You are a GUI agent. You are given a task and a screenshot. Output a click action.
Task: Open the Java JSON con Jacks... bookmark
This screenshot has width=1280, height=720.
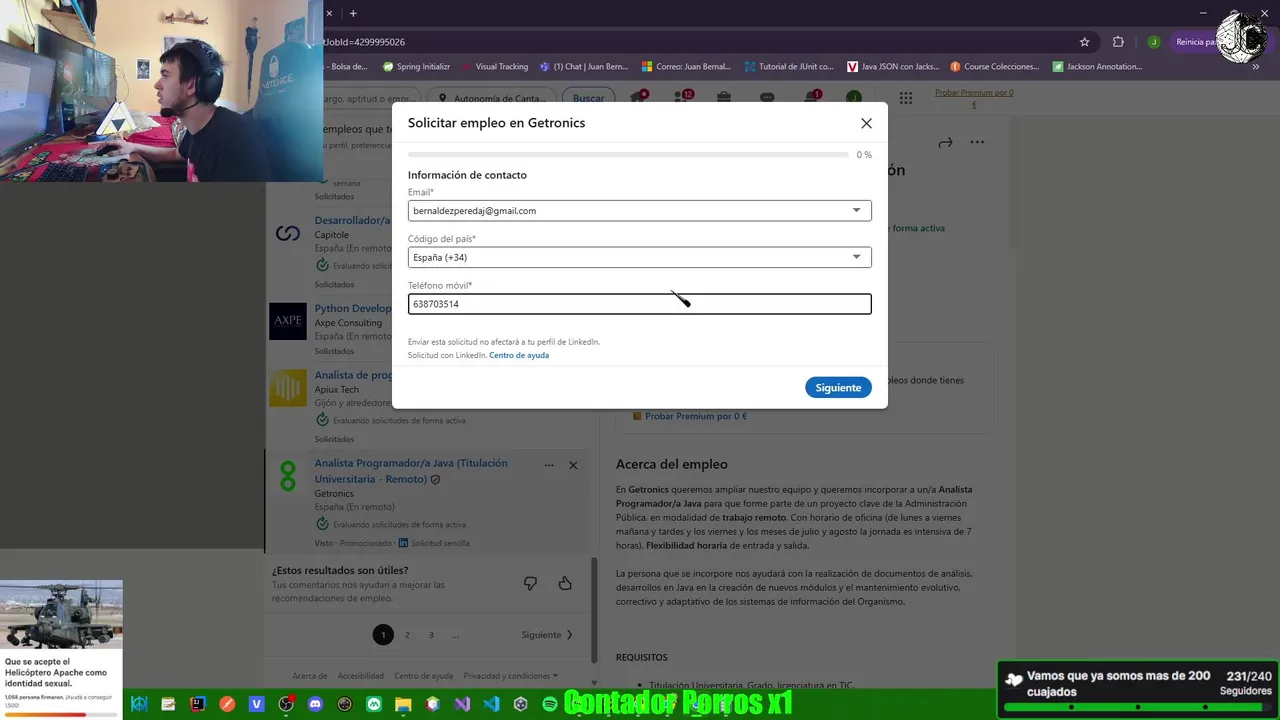click(x=893, y=67)
